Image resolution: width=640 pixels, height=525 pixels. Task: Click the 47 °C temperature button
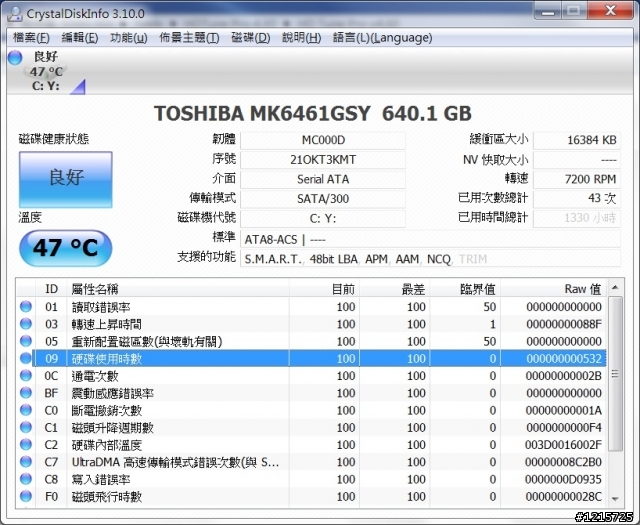[x=66, y=248]
